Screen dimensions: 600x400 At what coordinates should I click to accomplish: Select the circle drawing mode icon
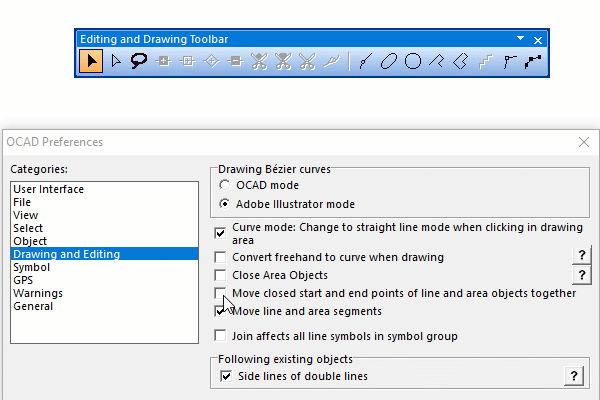pyautogui.click(x=413, y=61)
